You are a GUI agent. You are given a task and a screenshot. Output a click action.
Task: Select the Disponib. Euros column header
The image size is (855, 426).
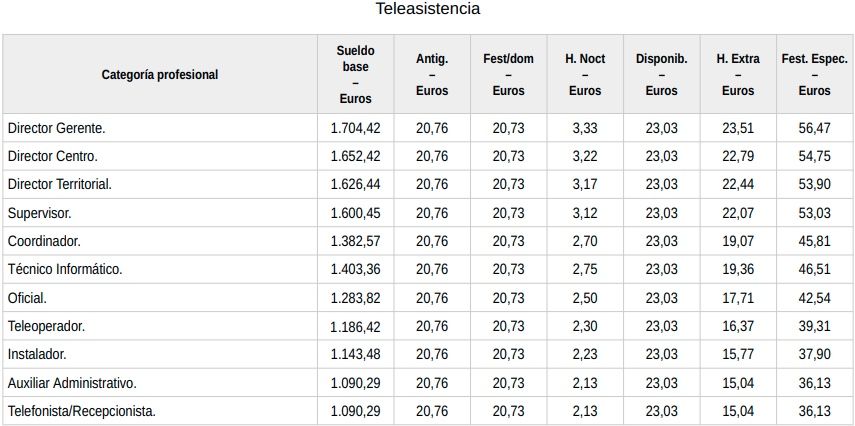pyautogui.click(x=661, y=75)
